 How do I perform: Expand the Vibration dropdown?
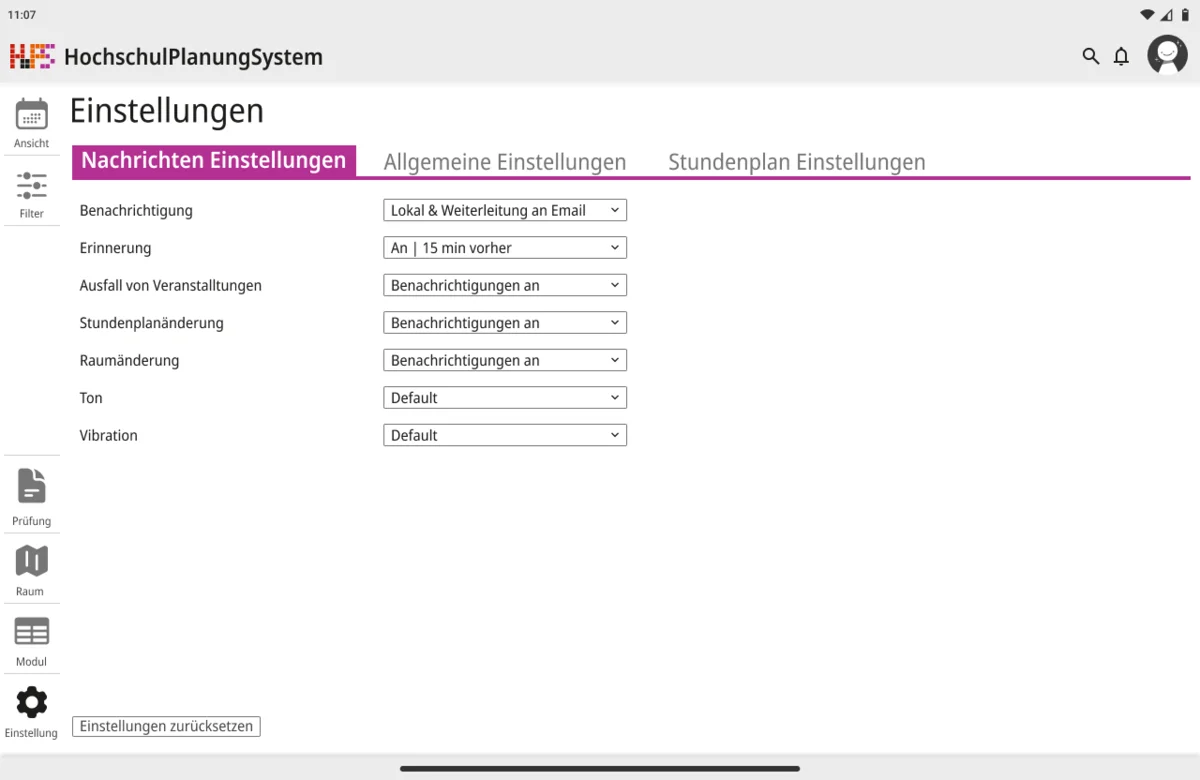click(x=505, y=435)
